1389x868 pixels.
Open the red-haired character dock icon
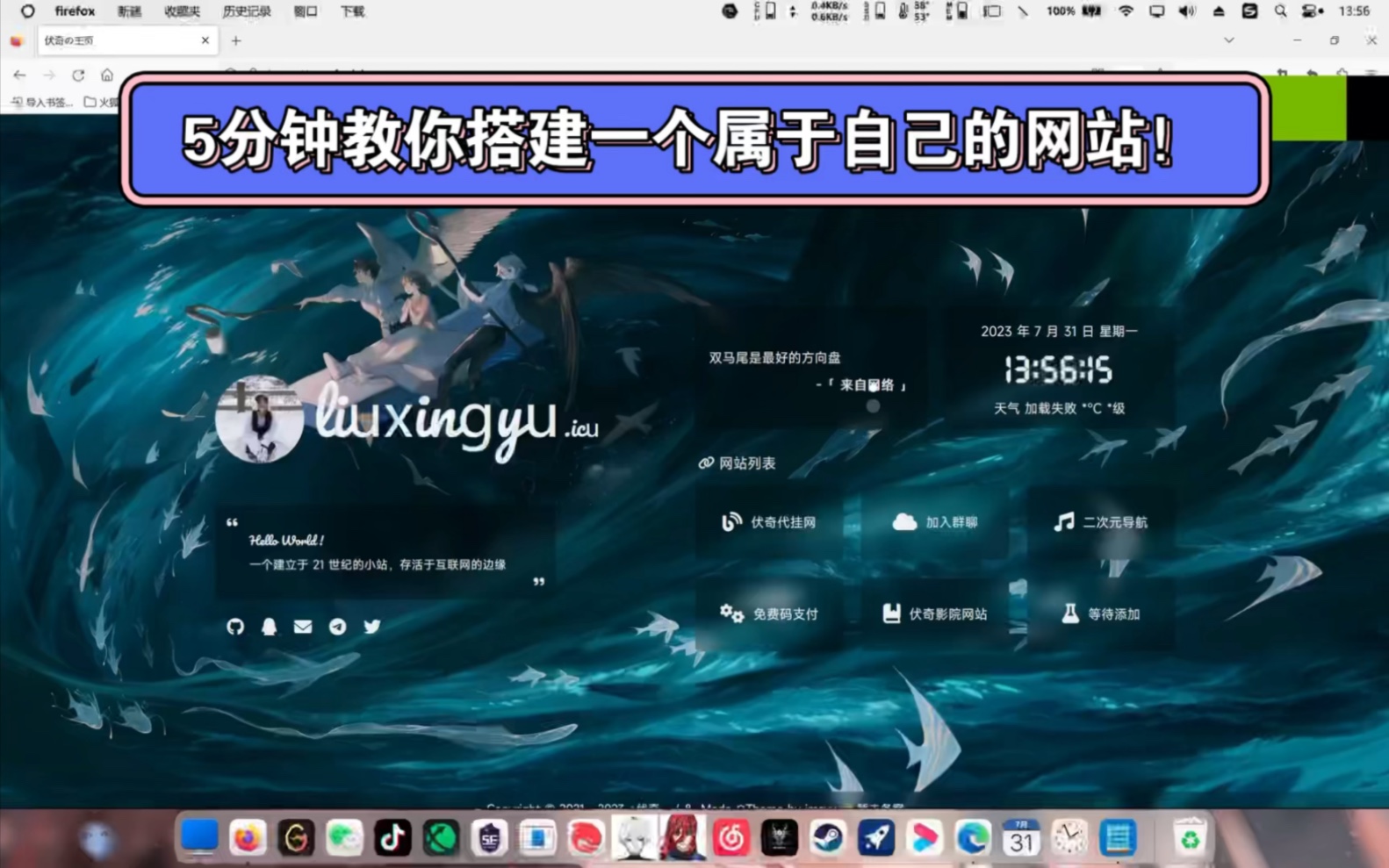pyautogui.click(x=682, y=836)
